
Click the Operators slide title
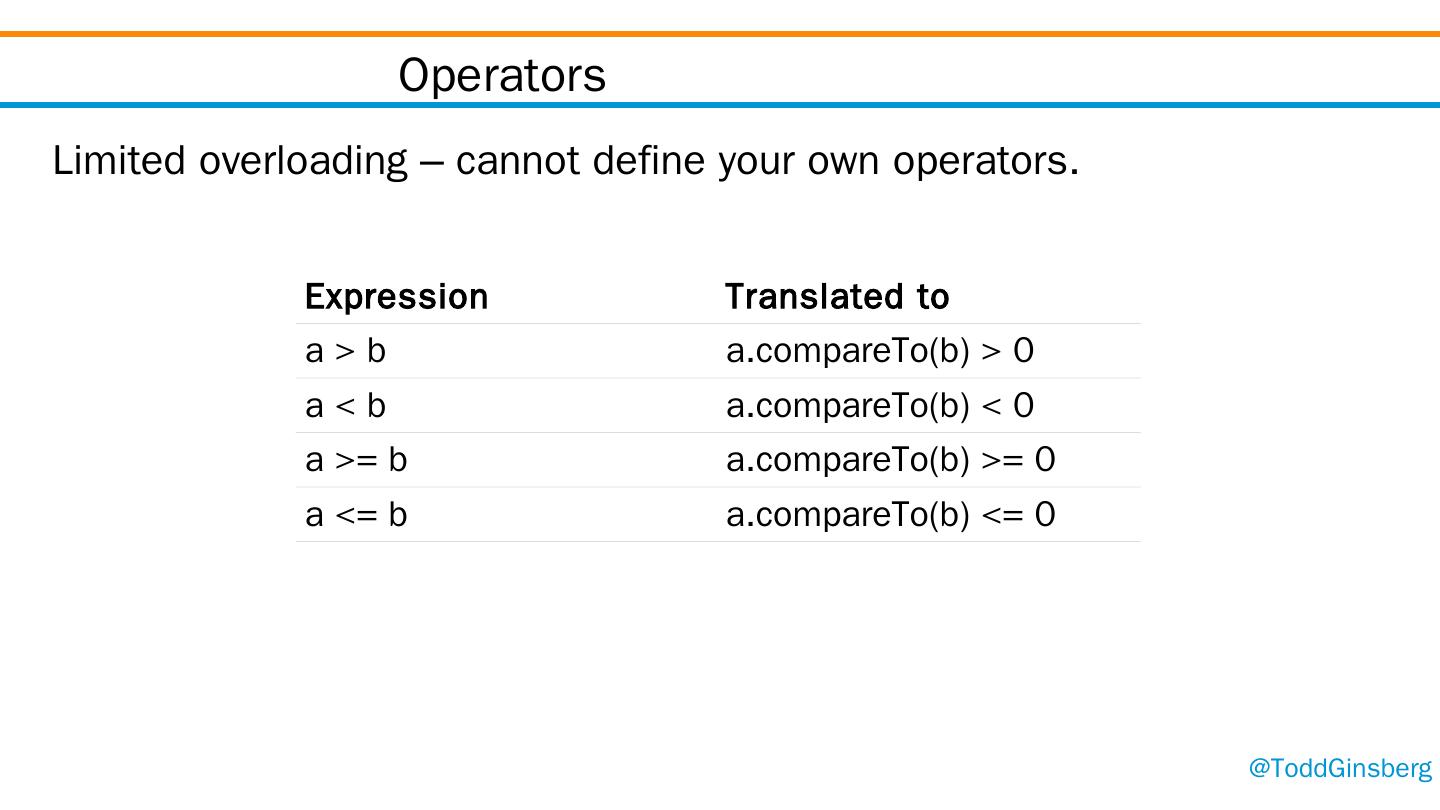[x=502, y=75]
